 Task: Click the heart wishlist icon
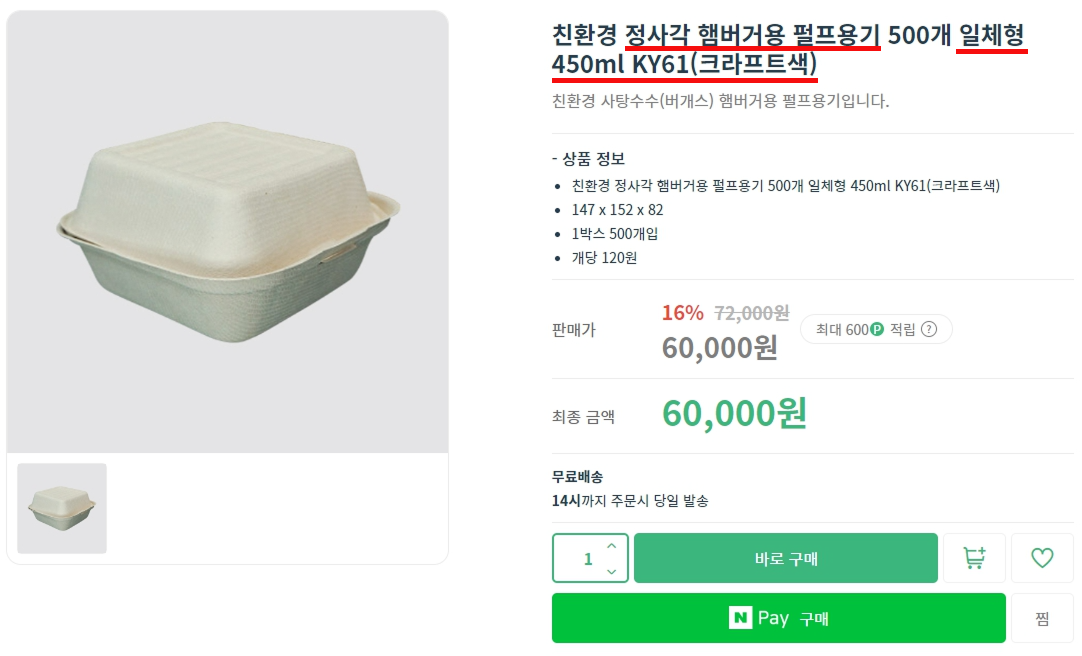[1043, 558]
